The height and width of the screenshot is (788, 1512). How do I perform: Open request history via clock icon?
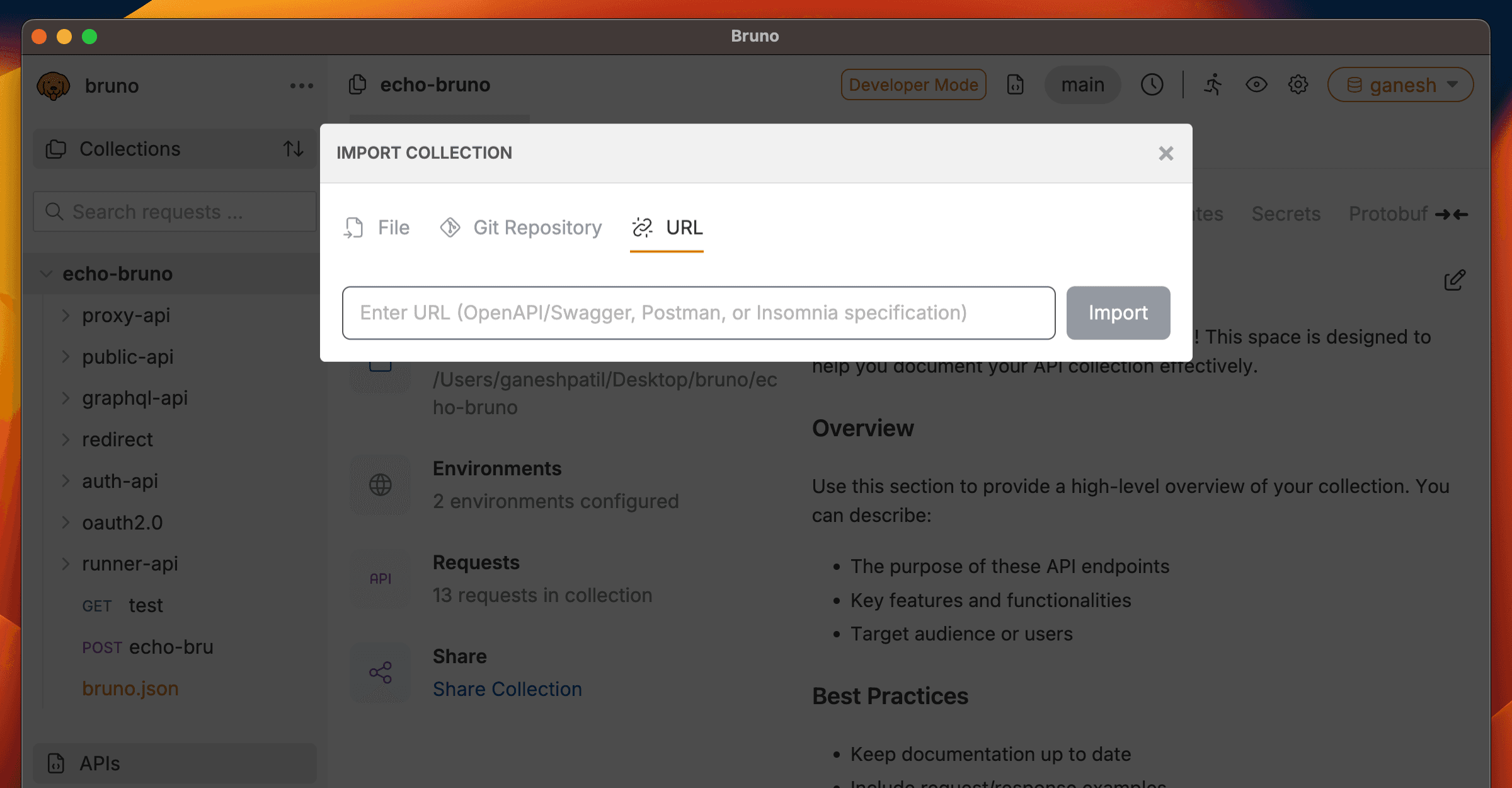(1152, 84)
